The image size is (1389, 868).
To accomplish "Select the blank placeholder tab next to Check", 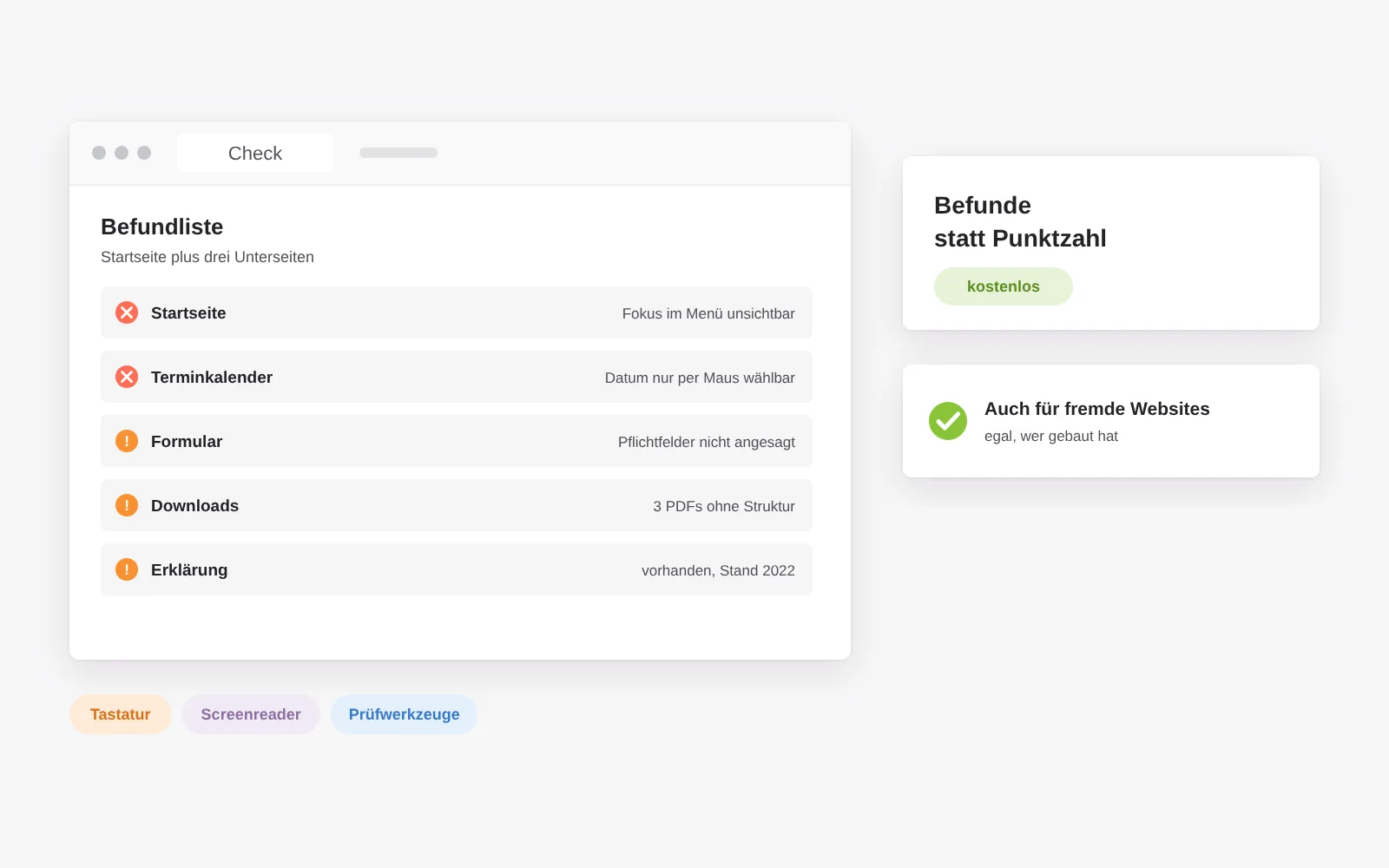I will pyautogui.click(x=398, y=153).
